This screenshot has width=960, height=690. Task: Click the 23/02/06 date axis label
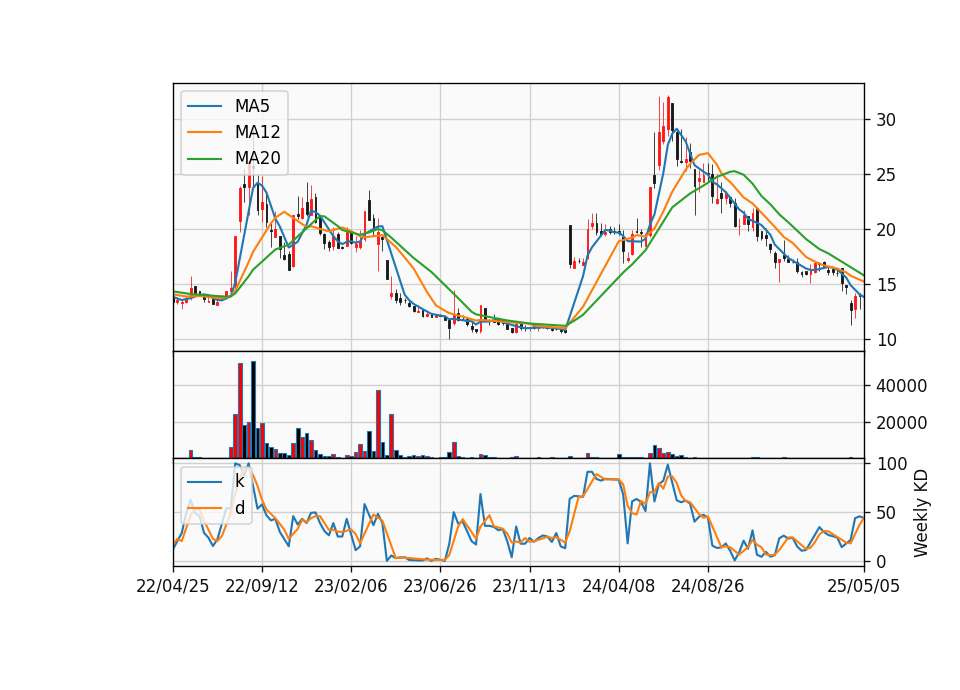click(x=351, y=586)
